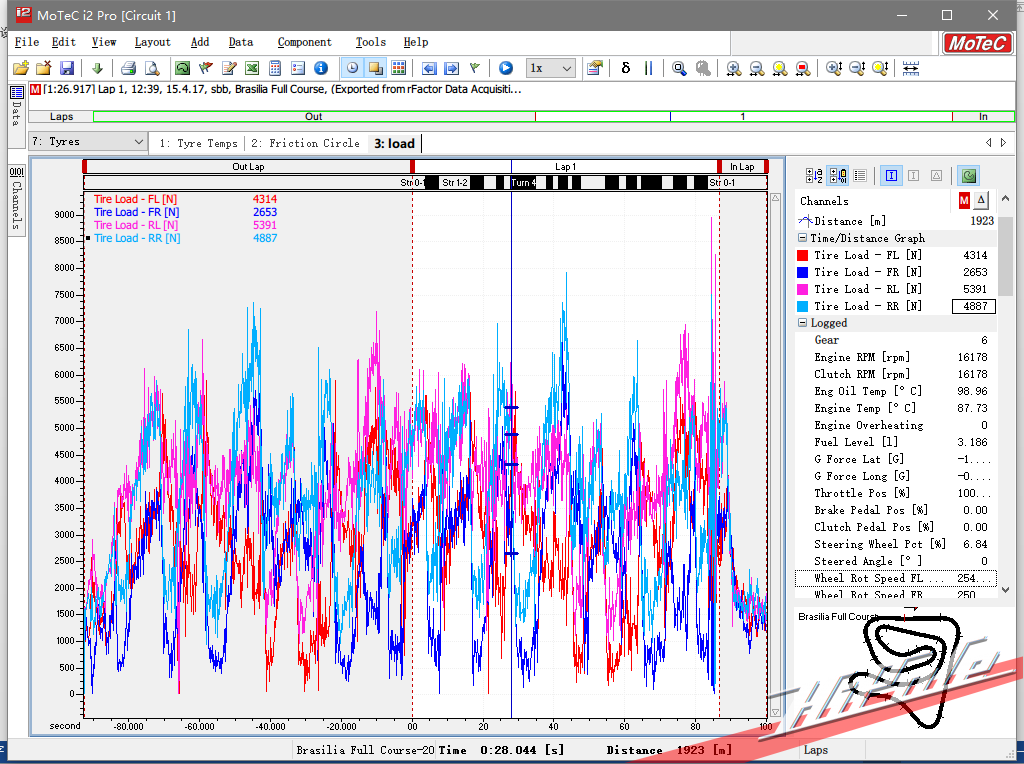Collapse the Logged channels group
1024x764 pixels.
click(802, 323)
